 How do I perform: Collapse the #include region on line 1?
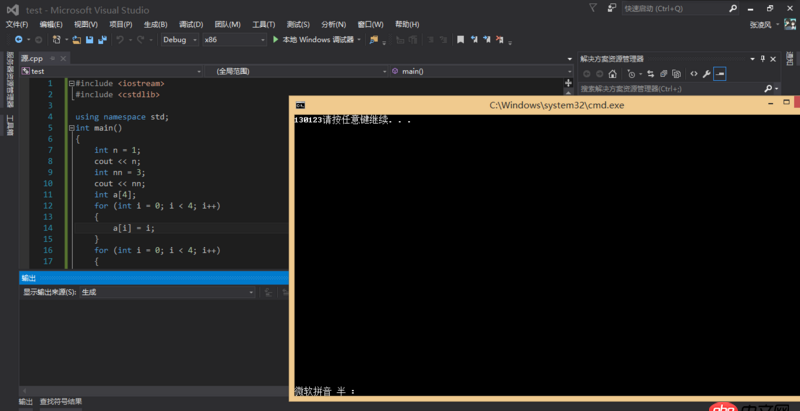(71, 83)
